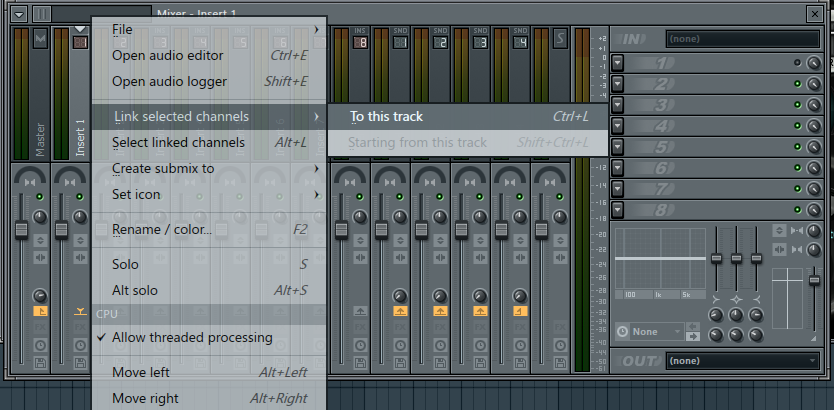
Task: Click Insert 1 disk recording icon
Action: pyautogui.click(x=80, y=364)
